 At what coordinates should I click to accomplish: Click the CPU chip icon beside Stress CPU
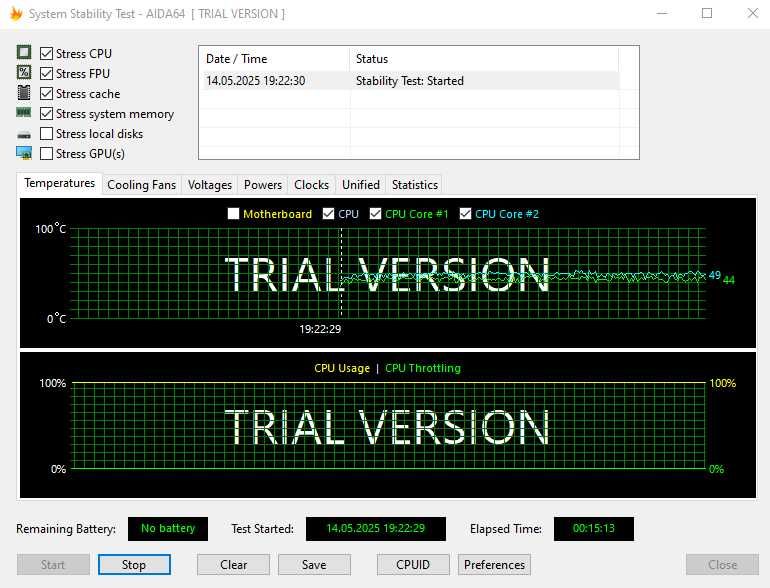[x=24, y=53]
